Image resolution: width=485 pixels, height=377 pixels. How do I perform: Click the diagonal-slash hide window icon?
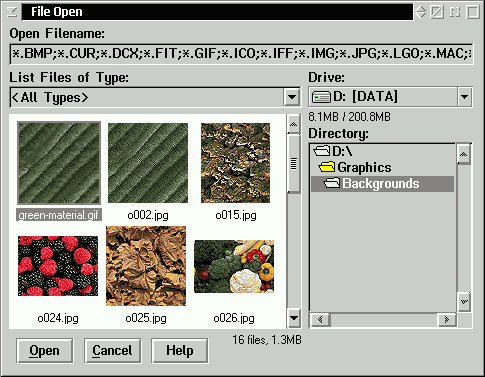tap(437, 13)
